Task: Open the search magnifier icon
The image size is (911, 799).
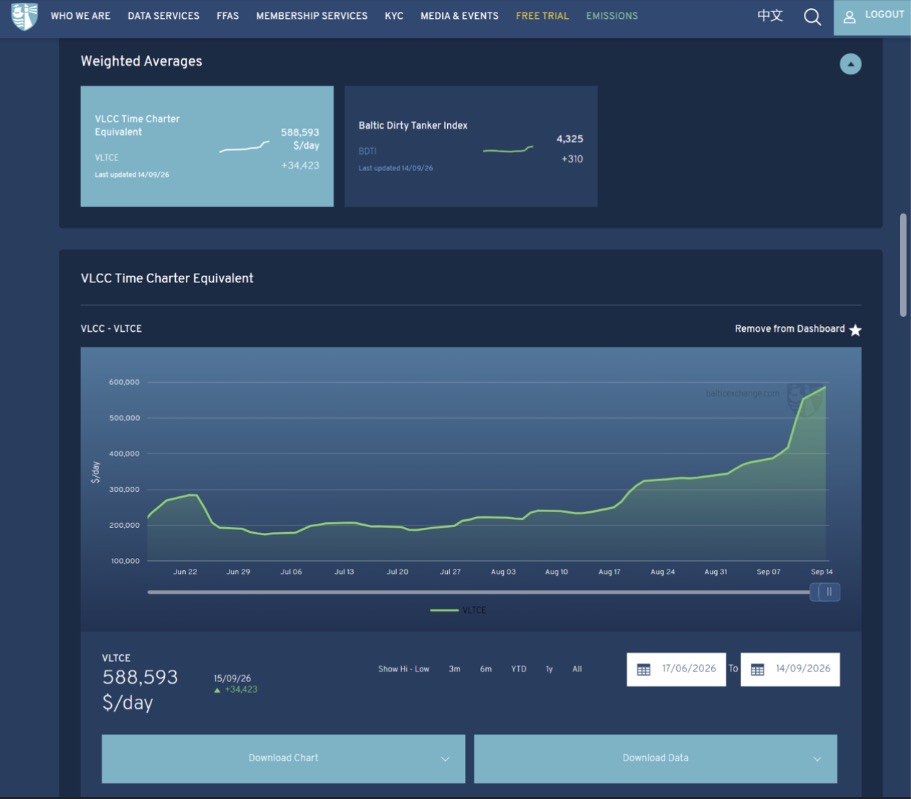Action: pyautogui.click(x=812, y=17)
